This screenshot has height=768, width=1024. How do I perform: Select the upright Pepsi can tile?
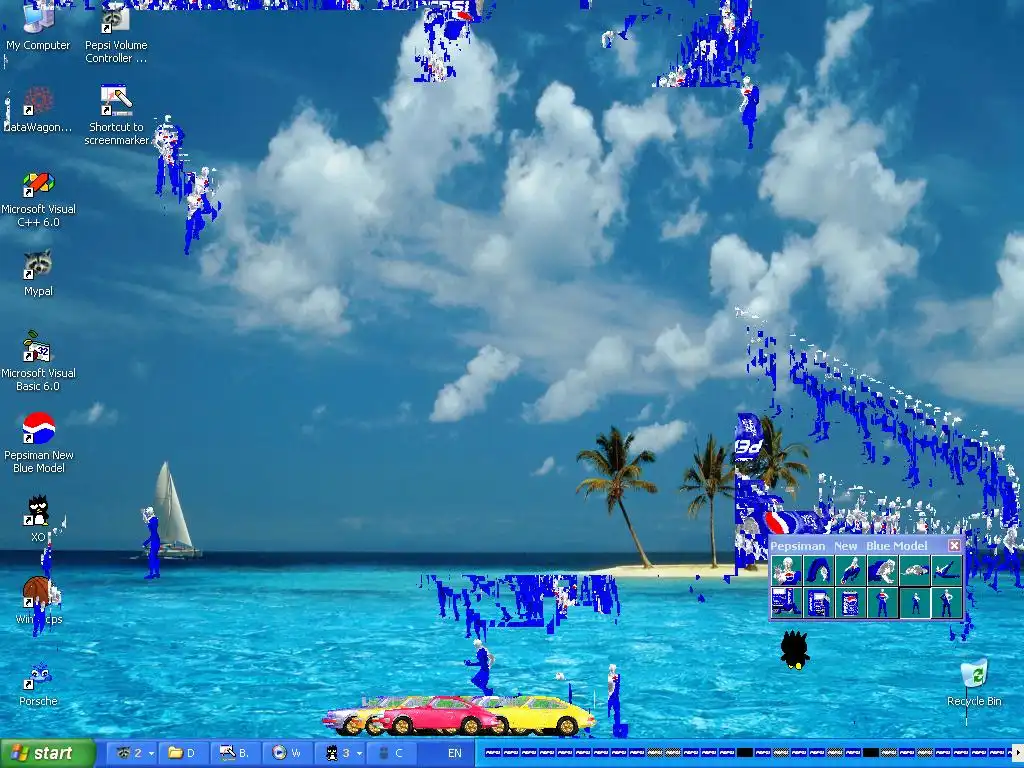tap(850, 602)
